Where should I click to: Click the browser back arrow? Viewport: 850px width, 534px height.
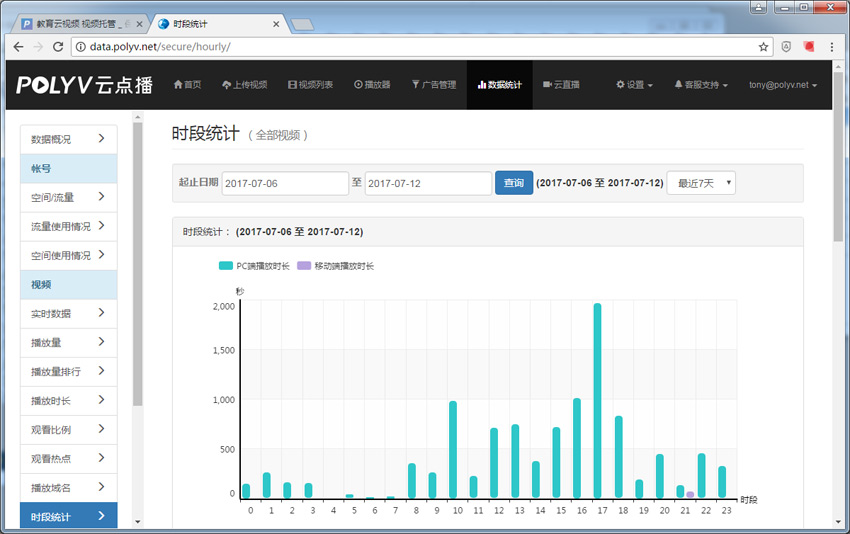pyautogui.click(x=18, y=46)
